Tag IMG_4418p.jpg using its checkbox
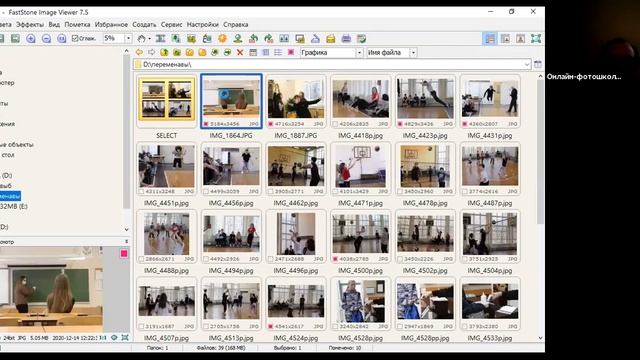Image resolution: width=640 pixels, height=360 pixels. point(335,124)
